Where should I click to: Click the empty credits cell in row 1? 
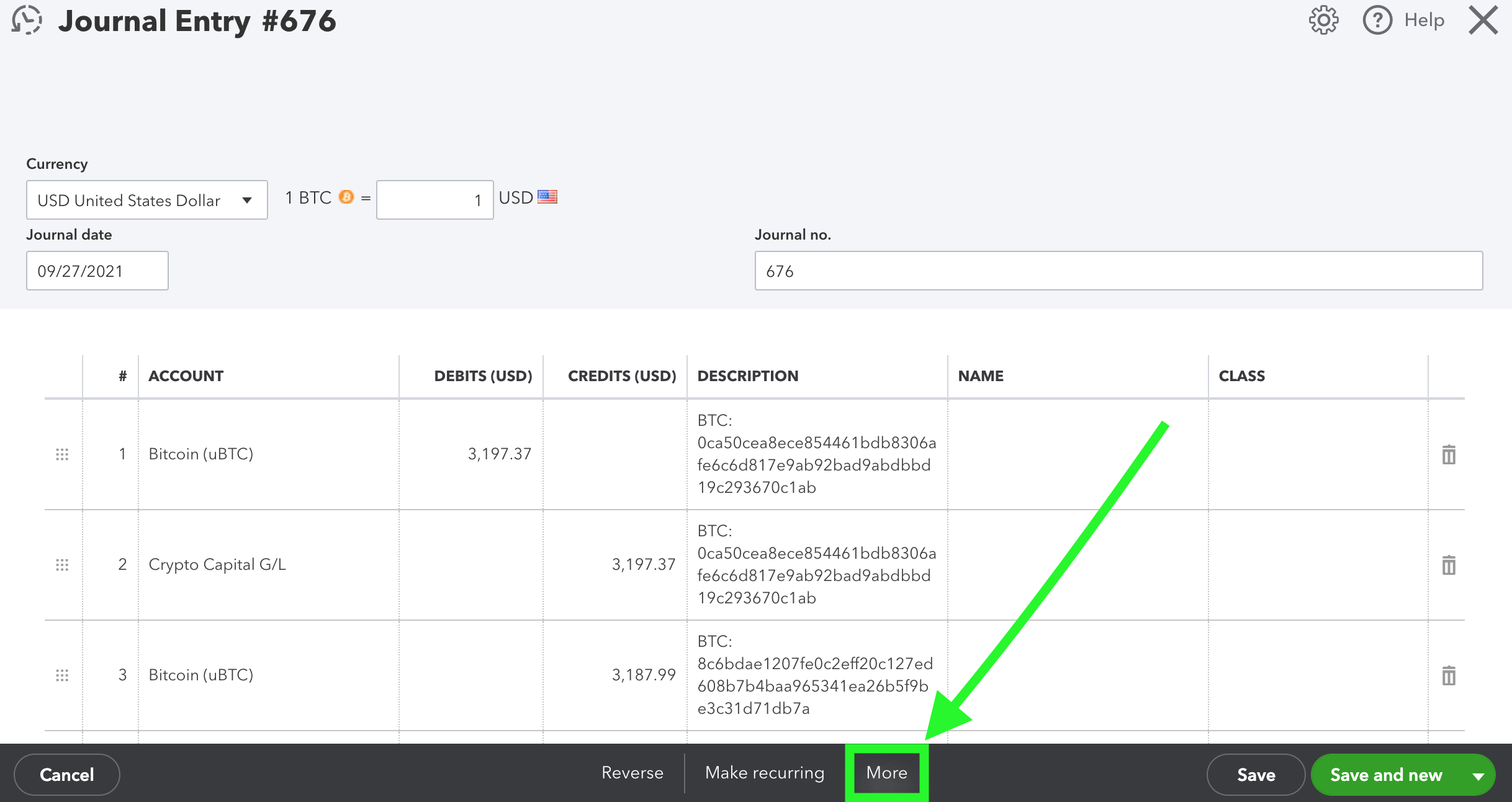click(615, 454)
